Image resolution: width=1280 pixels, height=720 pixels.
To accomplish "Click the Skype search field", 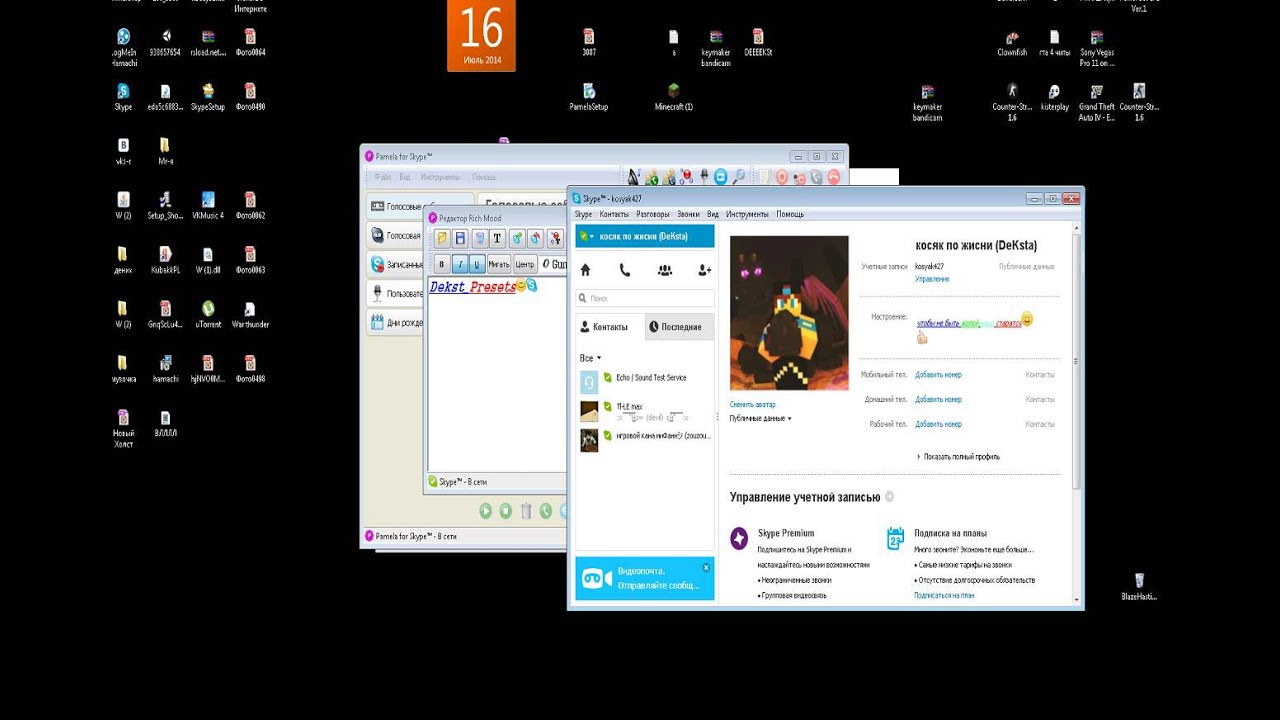I will pos(645,298).
